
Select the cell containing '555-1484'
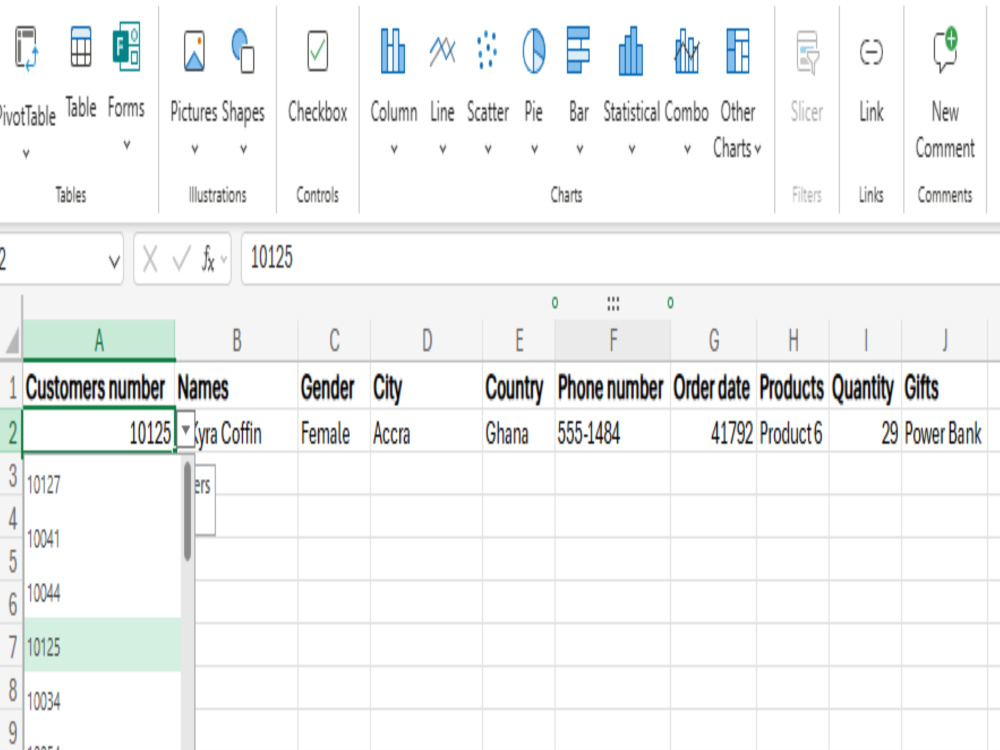(x=612, y=432)
